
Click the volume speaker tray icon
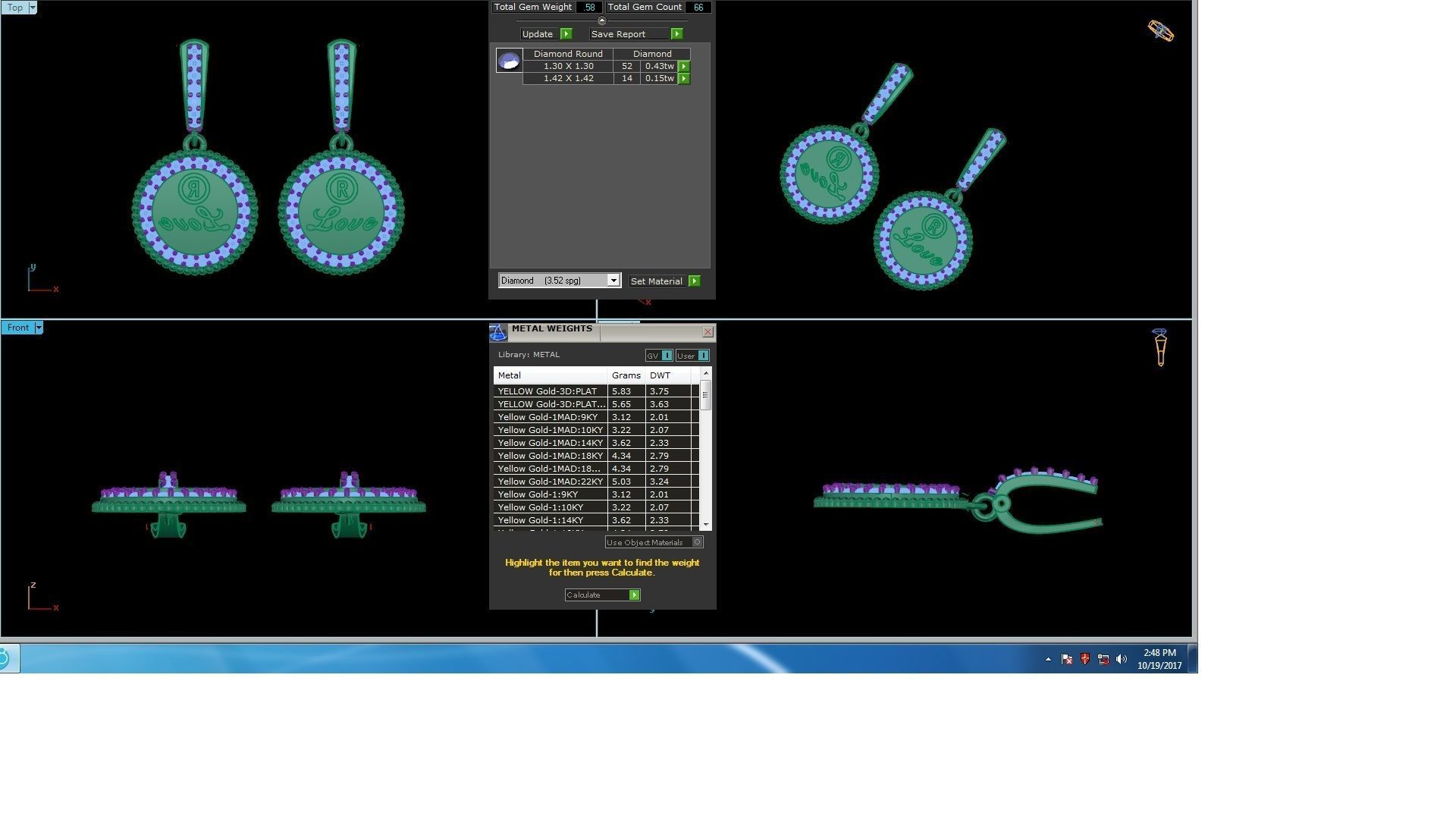1122,659
